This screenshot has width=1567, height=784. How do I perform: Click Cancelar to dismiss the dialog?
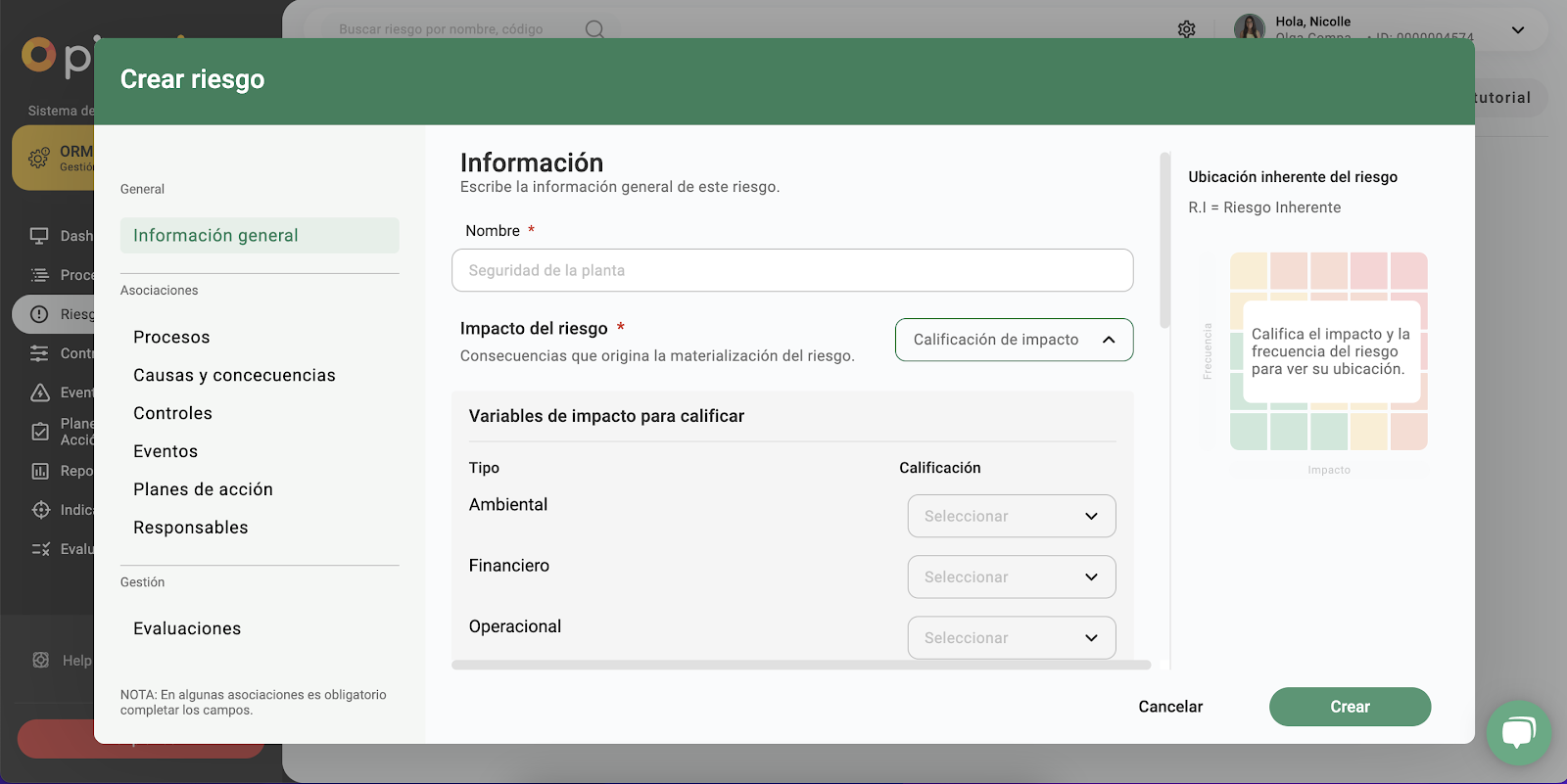[x=1170, y=707]
